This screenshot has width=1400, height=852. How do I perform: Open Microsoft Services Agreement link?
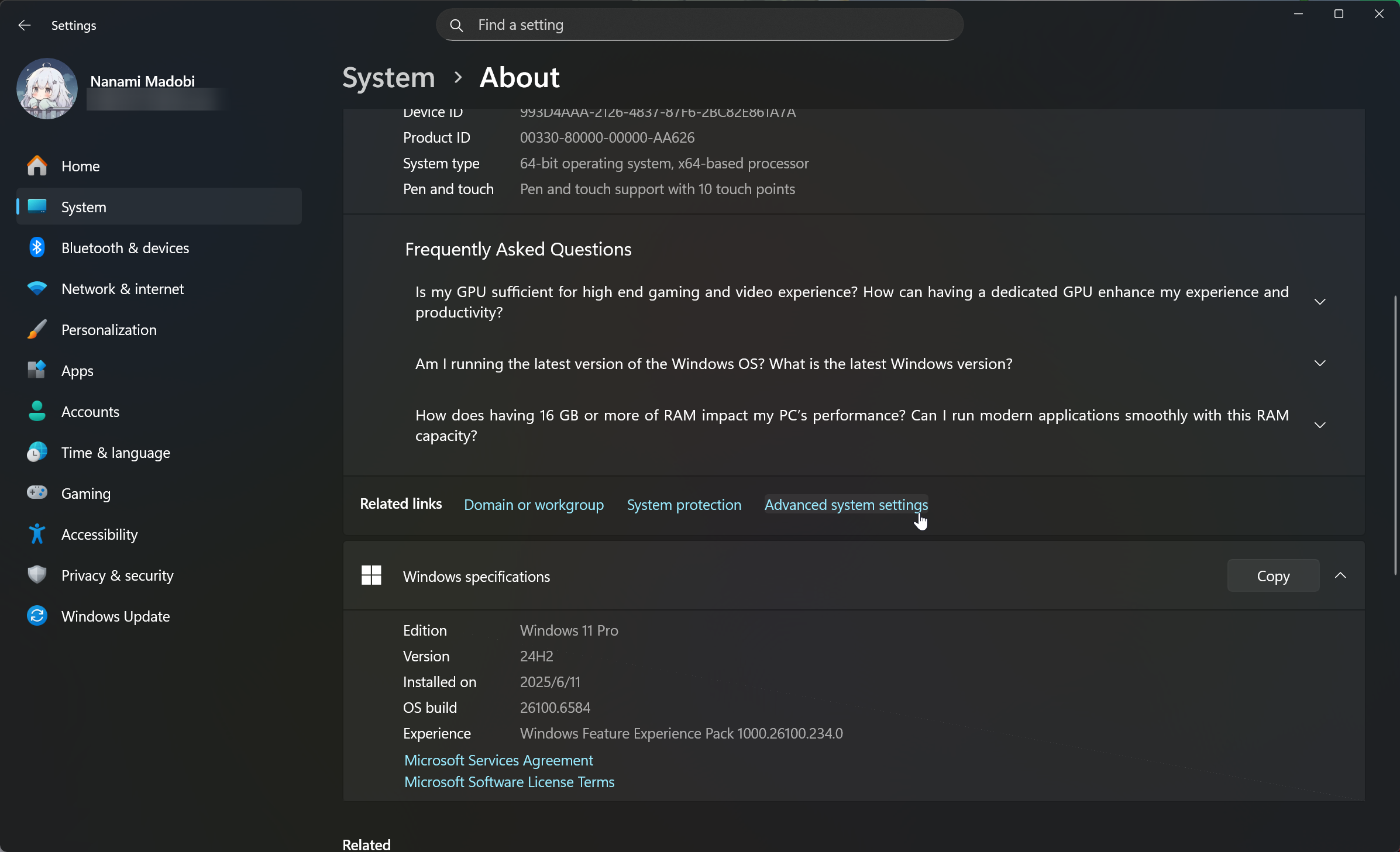[x=498, y=760]
